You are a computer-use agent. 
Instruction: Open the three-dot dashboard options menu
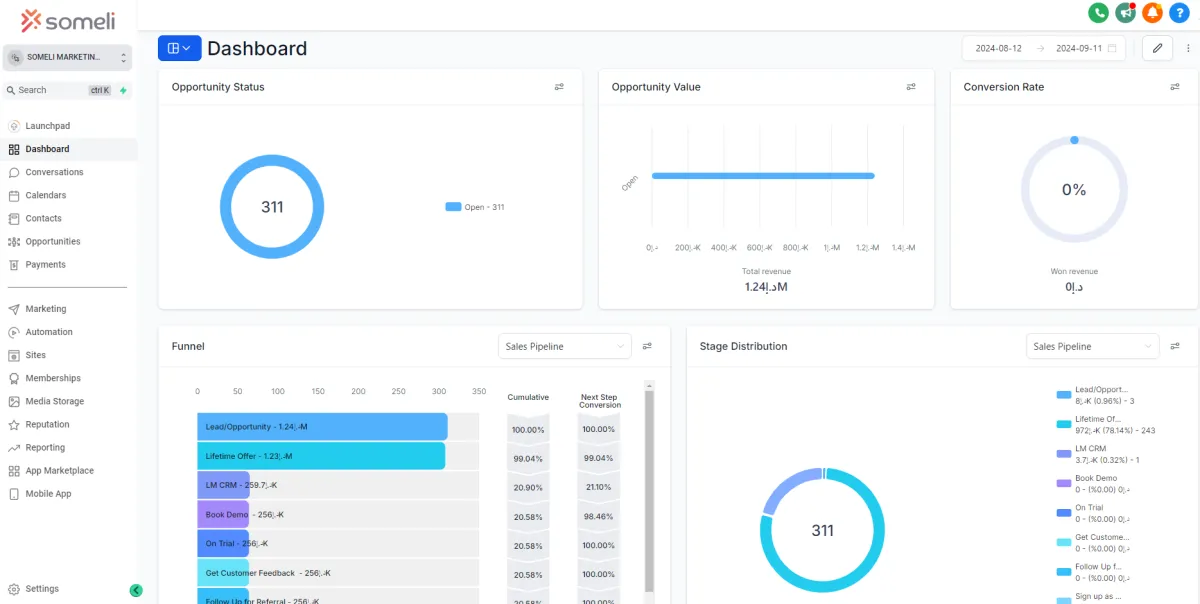tap(1188, 48)
